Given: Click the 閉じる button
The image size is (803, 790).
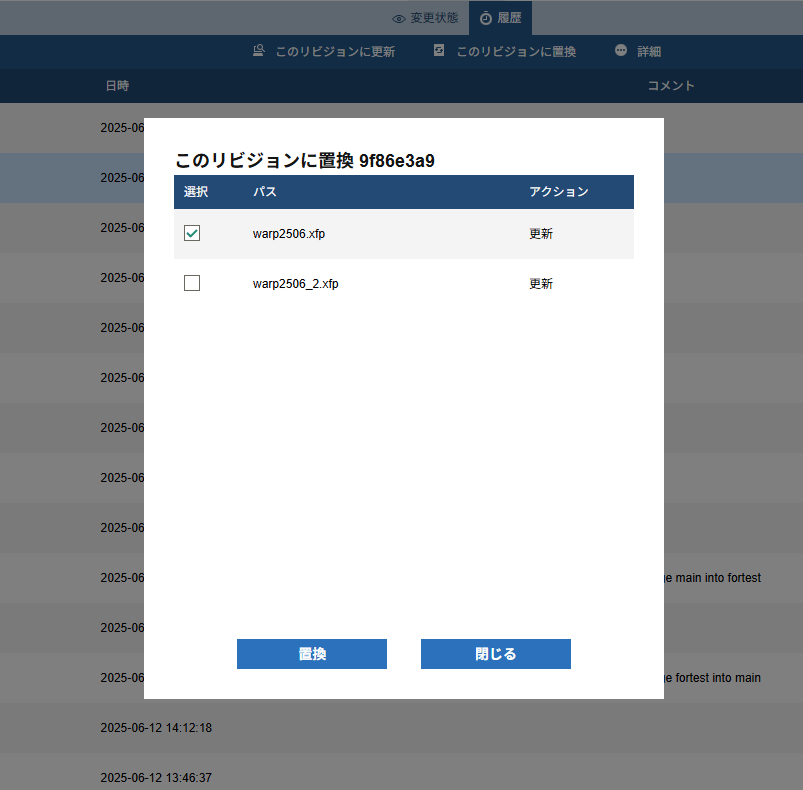Looking at the screenshot, I should click(496, 654).
